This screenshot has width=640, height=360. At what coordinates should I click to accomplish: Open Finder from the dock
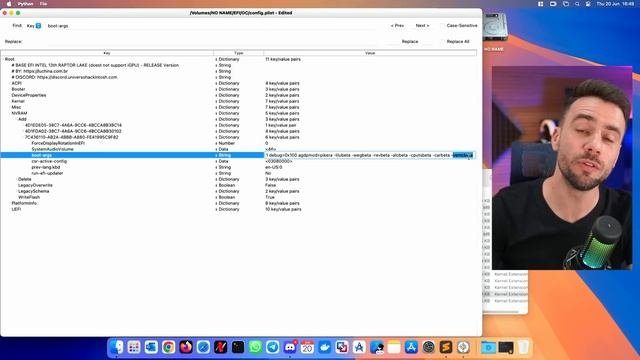coord(117,347)
